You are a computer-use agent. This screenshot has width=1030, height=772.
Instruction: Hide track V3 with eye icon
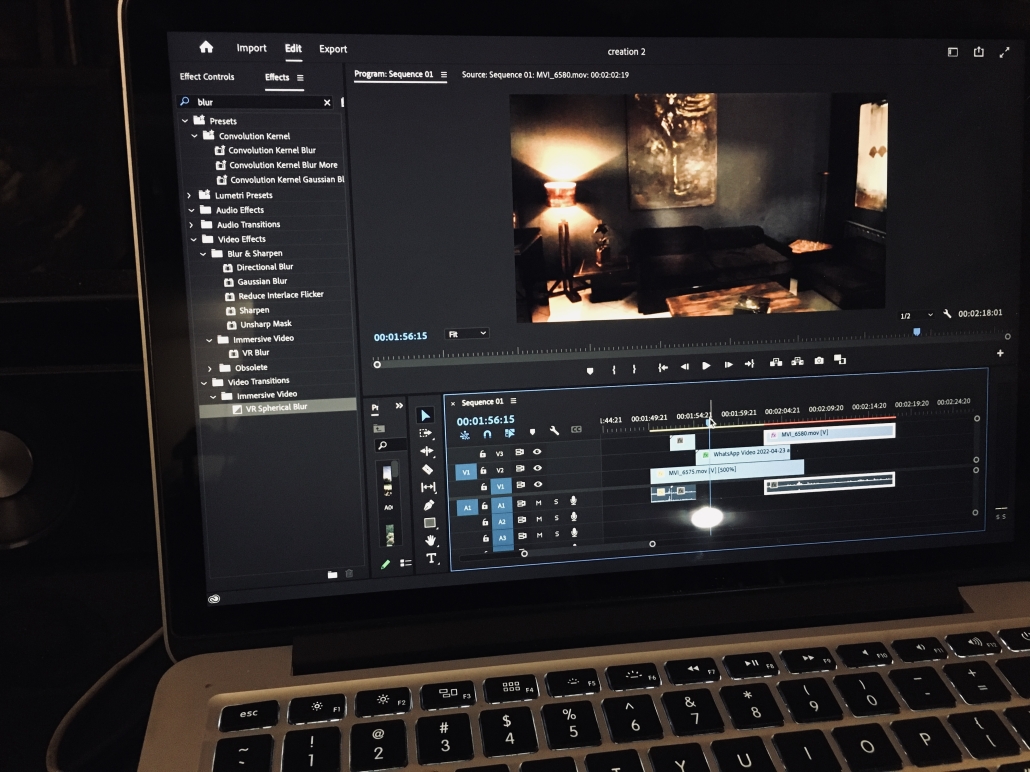point(537,452)
